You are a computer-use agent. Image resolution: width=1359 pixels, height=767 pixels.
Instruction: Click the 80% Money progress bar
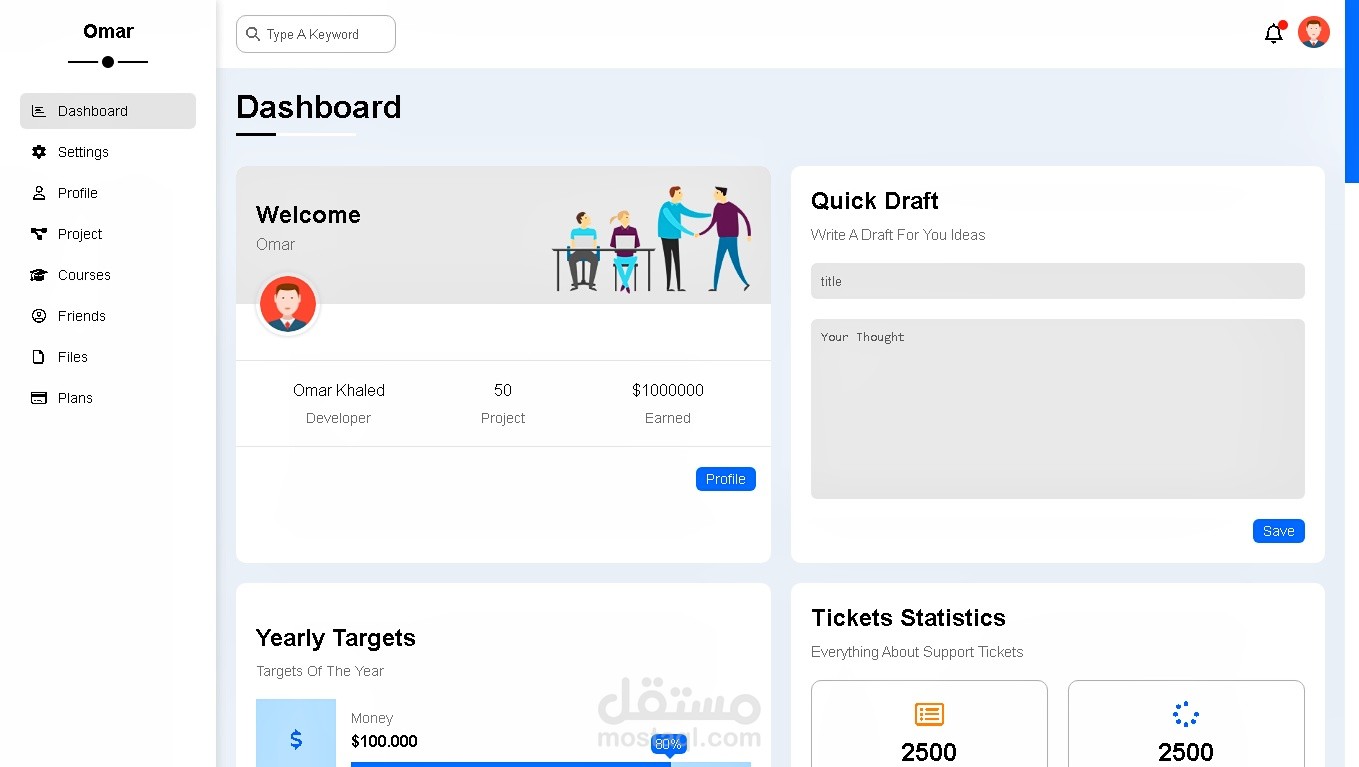[x=550, y=764]
